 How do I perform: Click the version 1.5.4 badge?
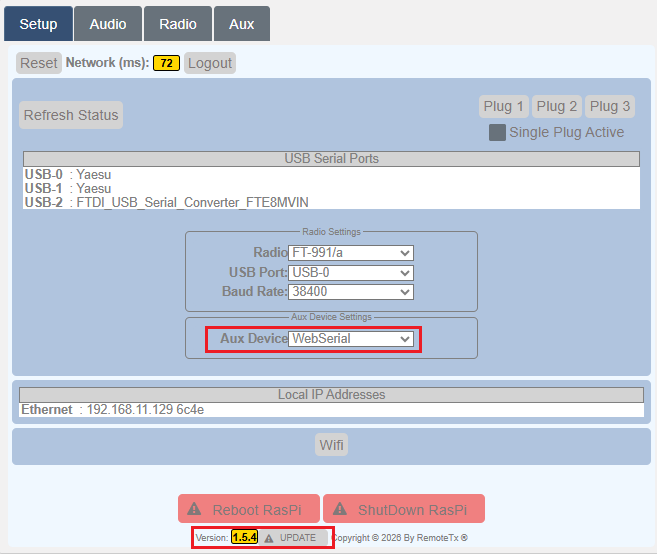pyautogui.click(x=244, y=538)
